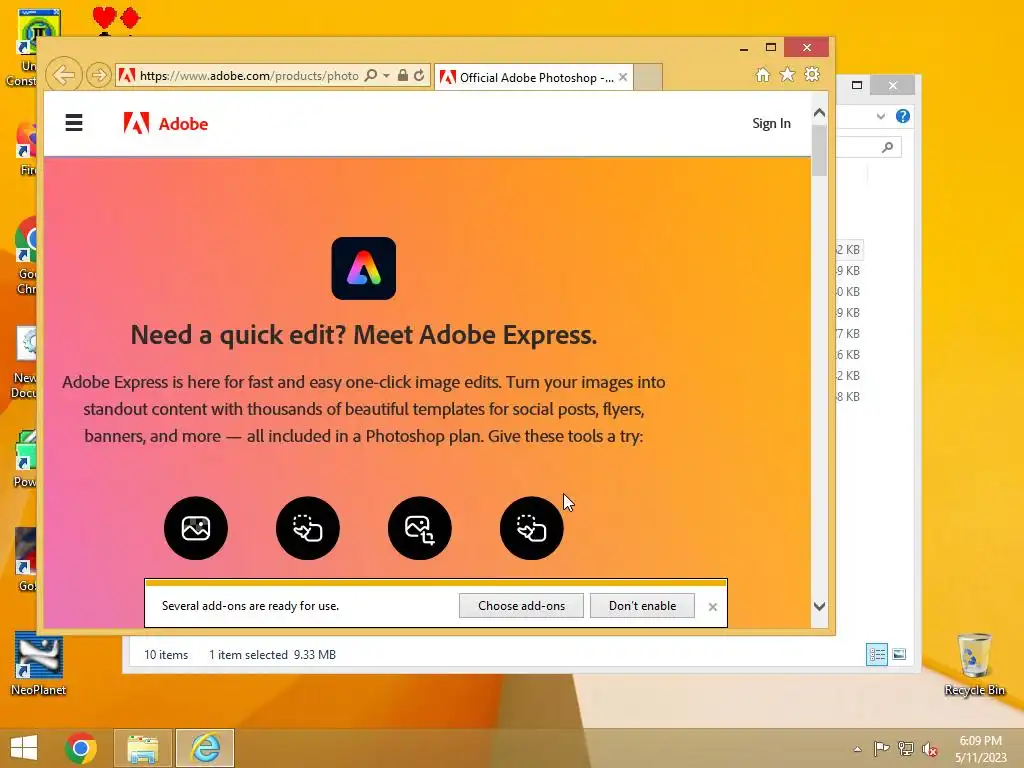Open the NeoPlanet desktop shortcut
This screenshot has width=1024, height=768.
(x=39, y=664)
